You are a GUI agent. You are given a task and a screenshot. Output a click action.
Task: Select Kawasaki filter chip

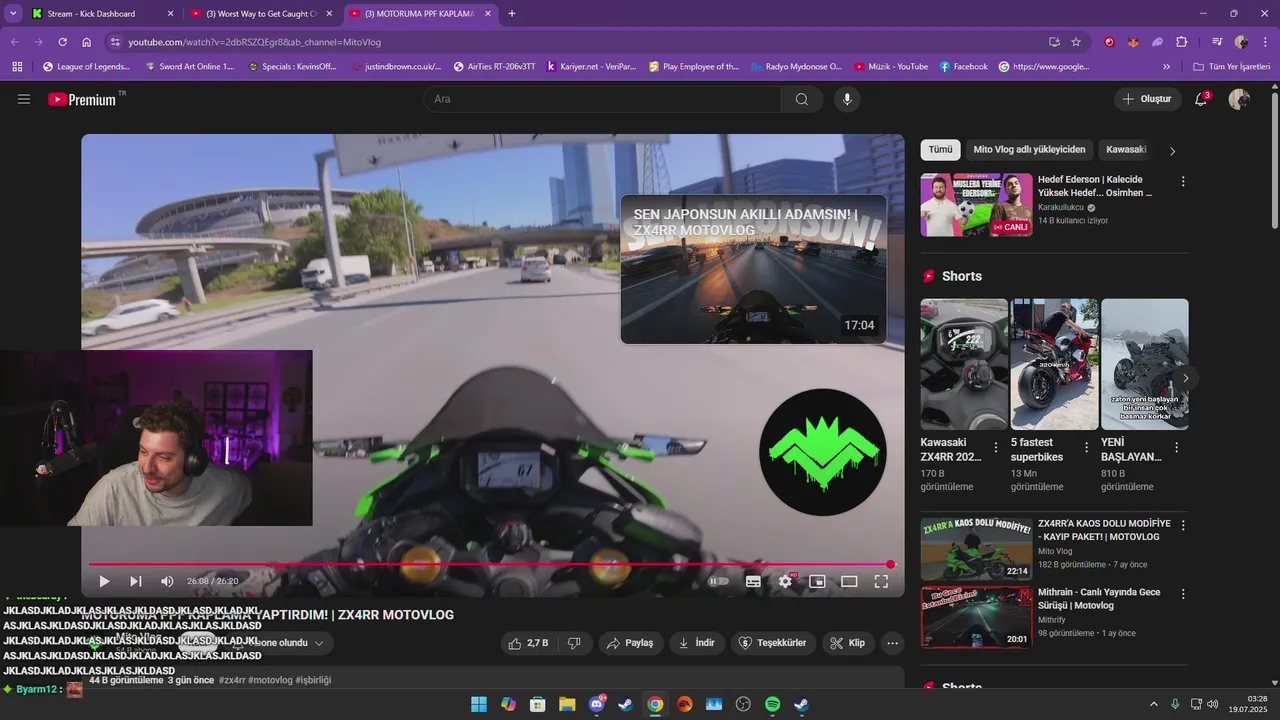1126,150
